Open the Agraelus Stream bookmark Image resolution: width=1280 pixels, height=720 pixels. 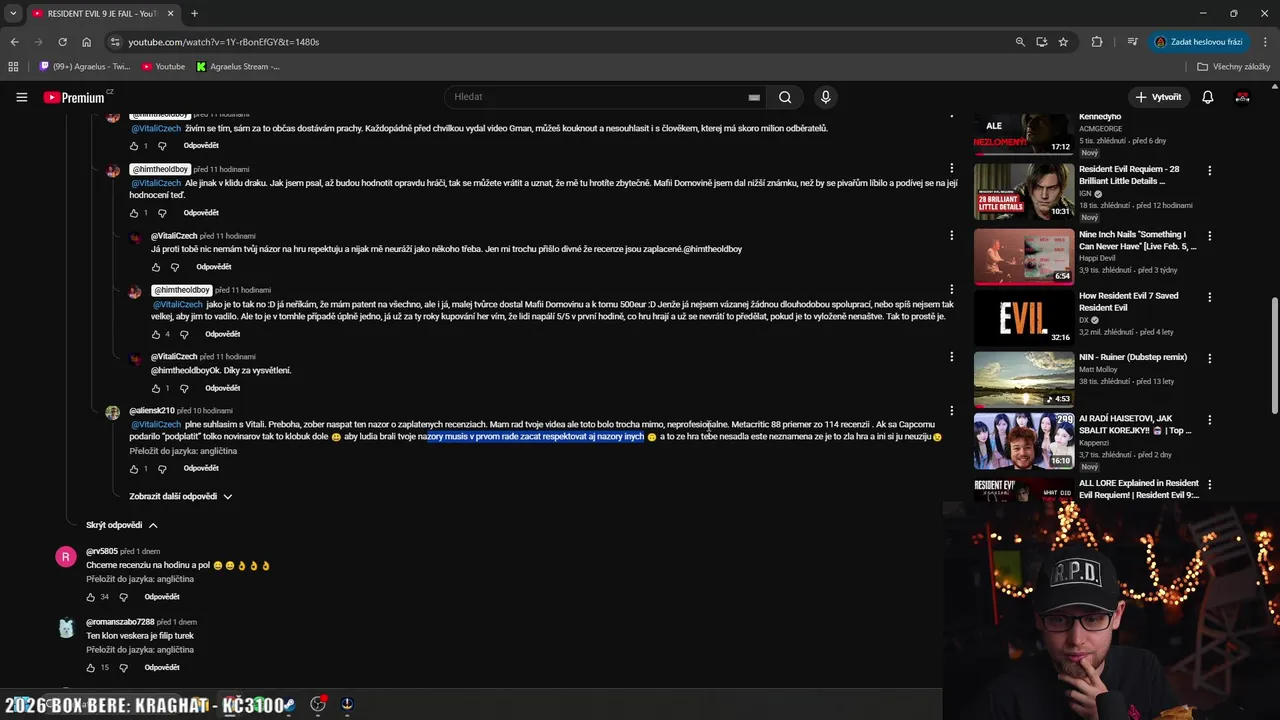click(238, 67)
